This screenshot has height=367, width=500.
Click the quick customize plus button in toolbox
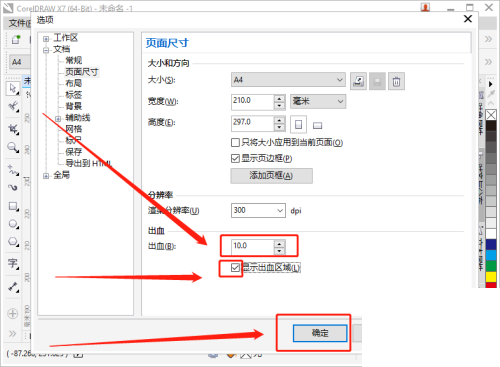tap(13, 314)
